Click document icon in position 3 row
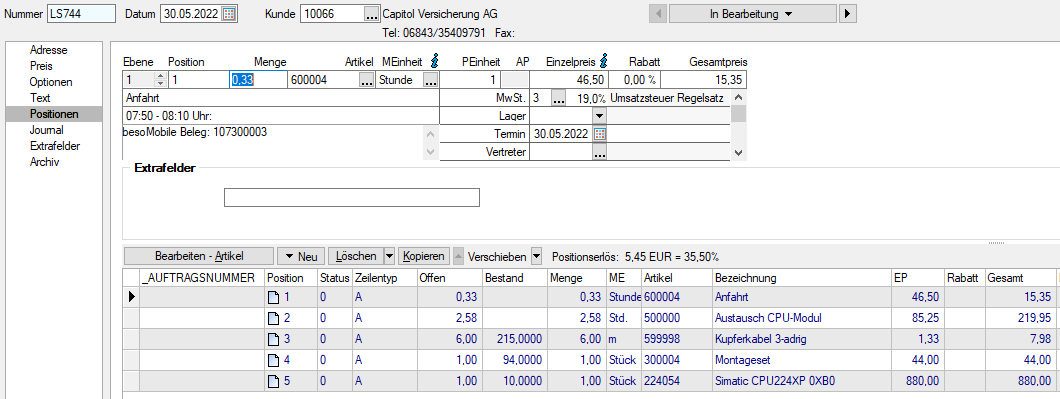 (274, 338)
